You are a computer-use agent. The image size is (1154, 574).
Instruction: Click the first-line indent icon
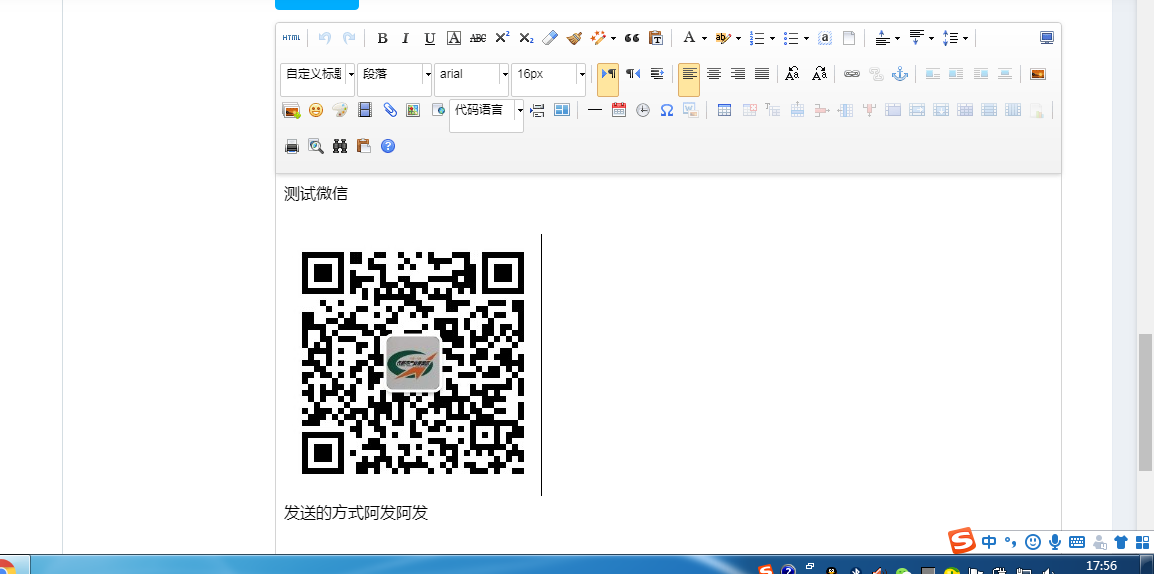pyautogui.click(x=657, y=74)
